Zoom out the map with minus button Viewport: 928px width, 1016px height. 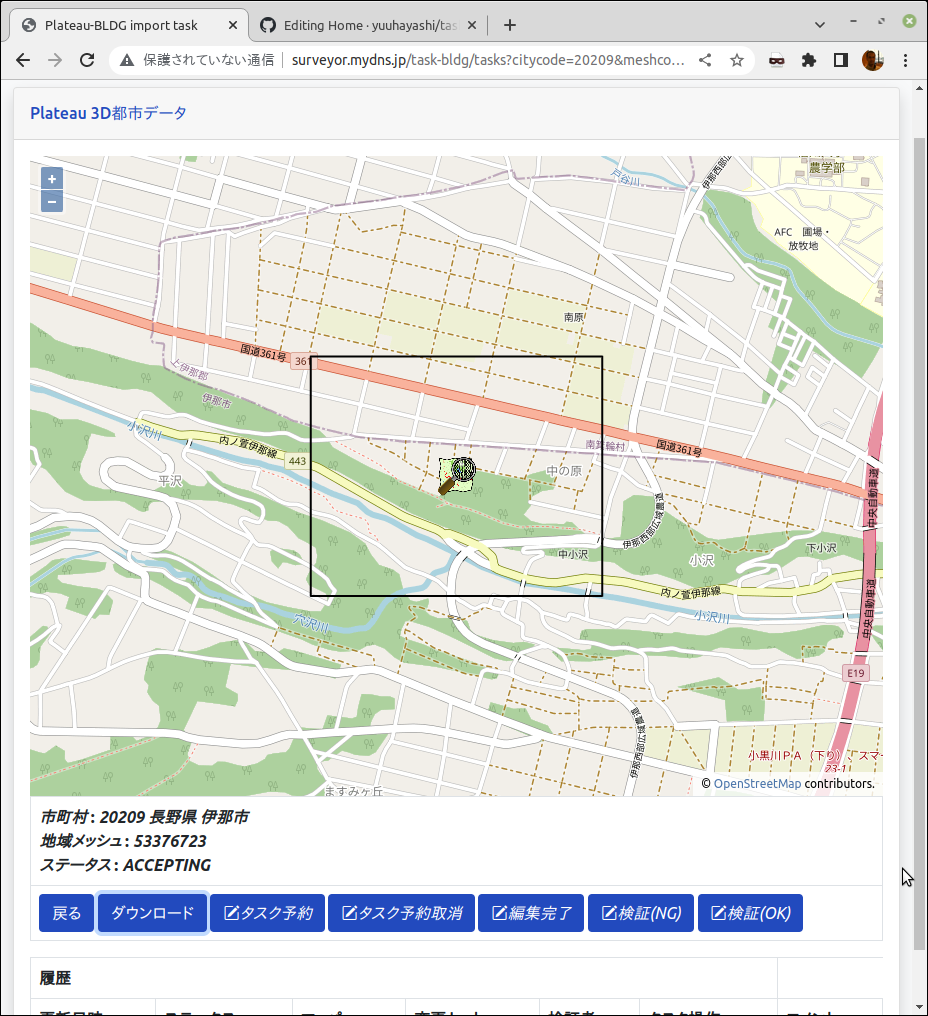point(52,202)
